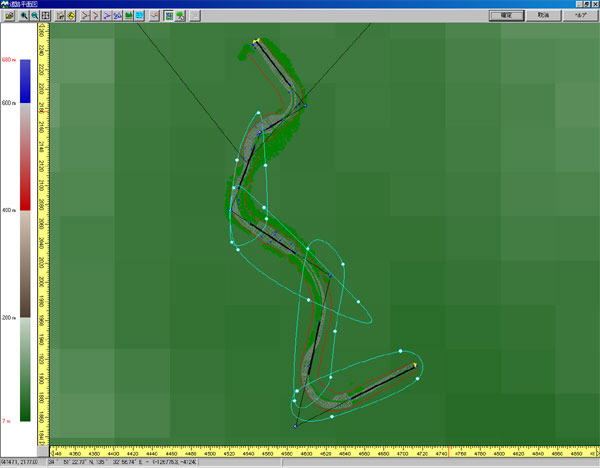Click the first red curve arrow toolbar icon
Screen dimensions: 600x468
(84, 16)
